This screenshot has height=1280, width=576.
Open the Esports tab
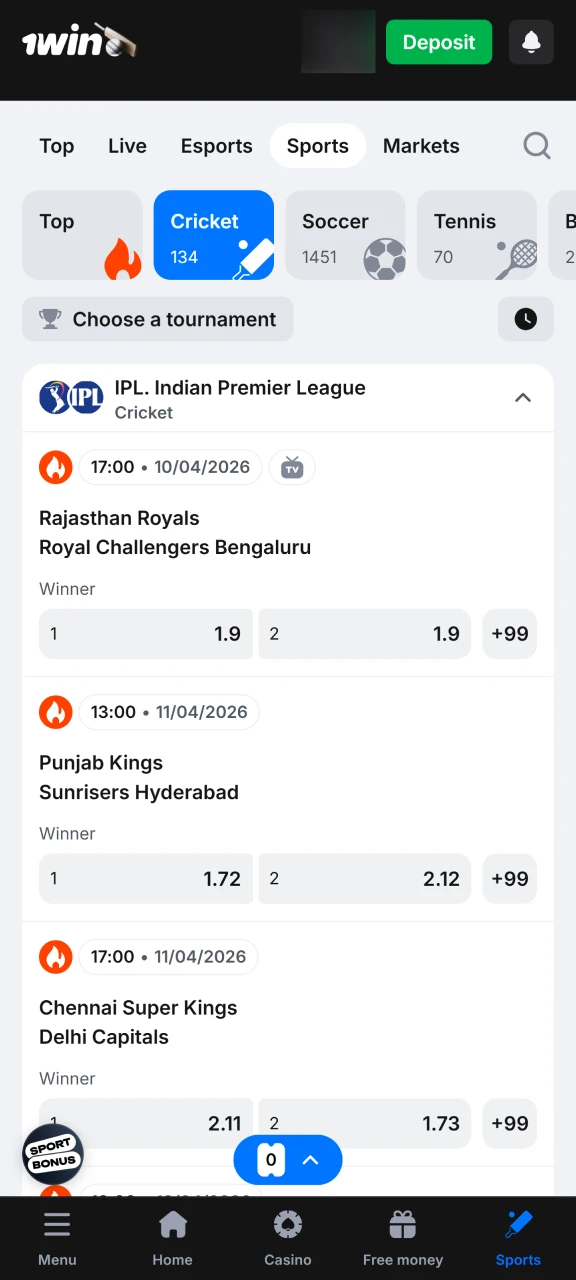click(x=216, y=146)
